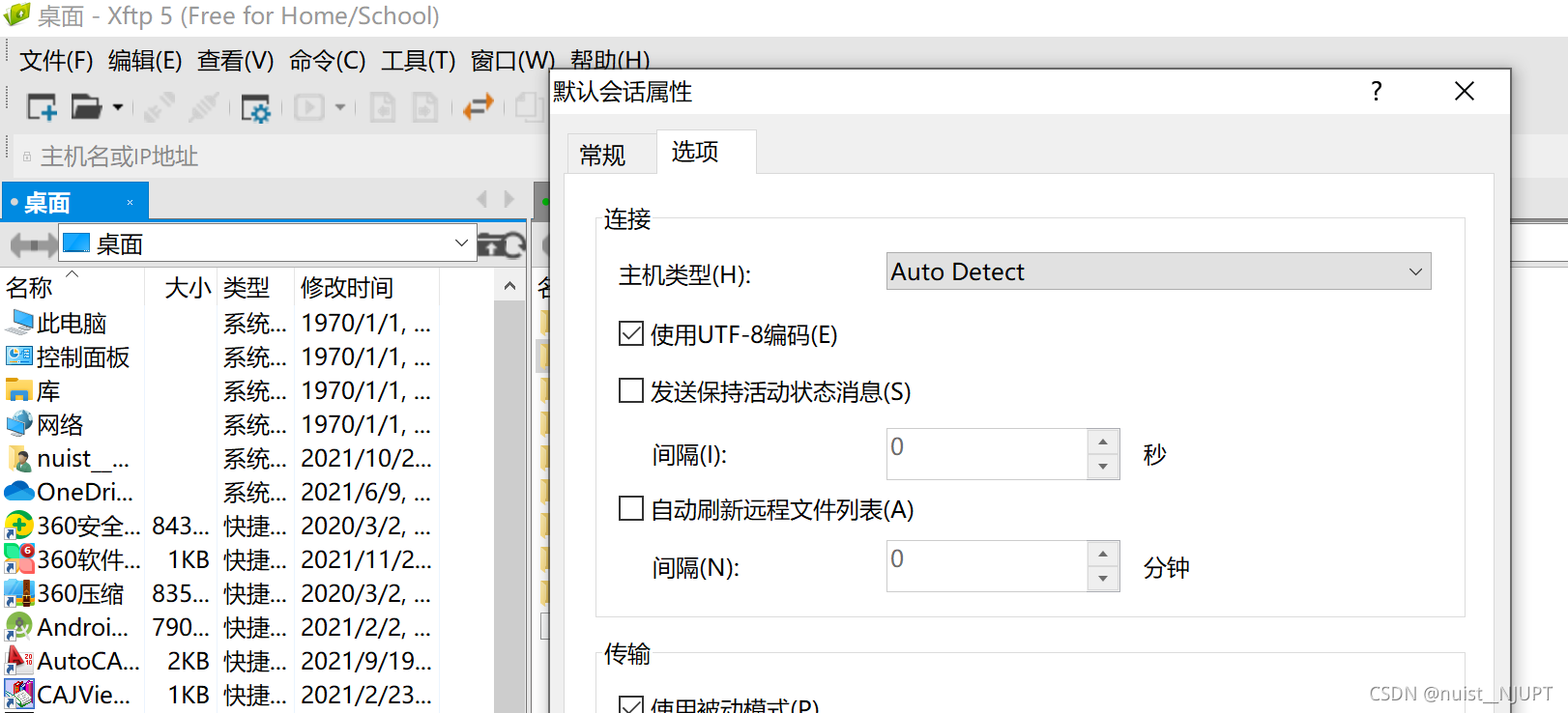Click the greyed Disconnect plug icon

(x=204, y=107)
